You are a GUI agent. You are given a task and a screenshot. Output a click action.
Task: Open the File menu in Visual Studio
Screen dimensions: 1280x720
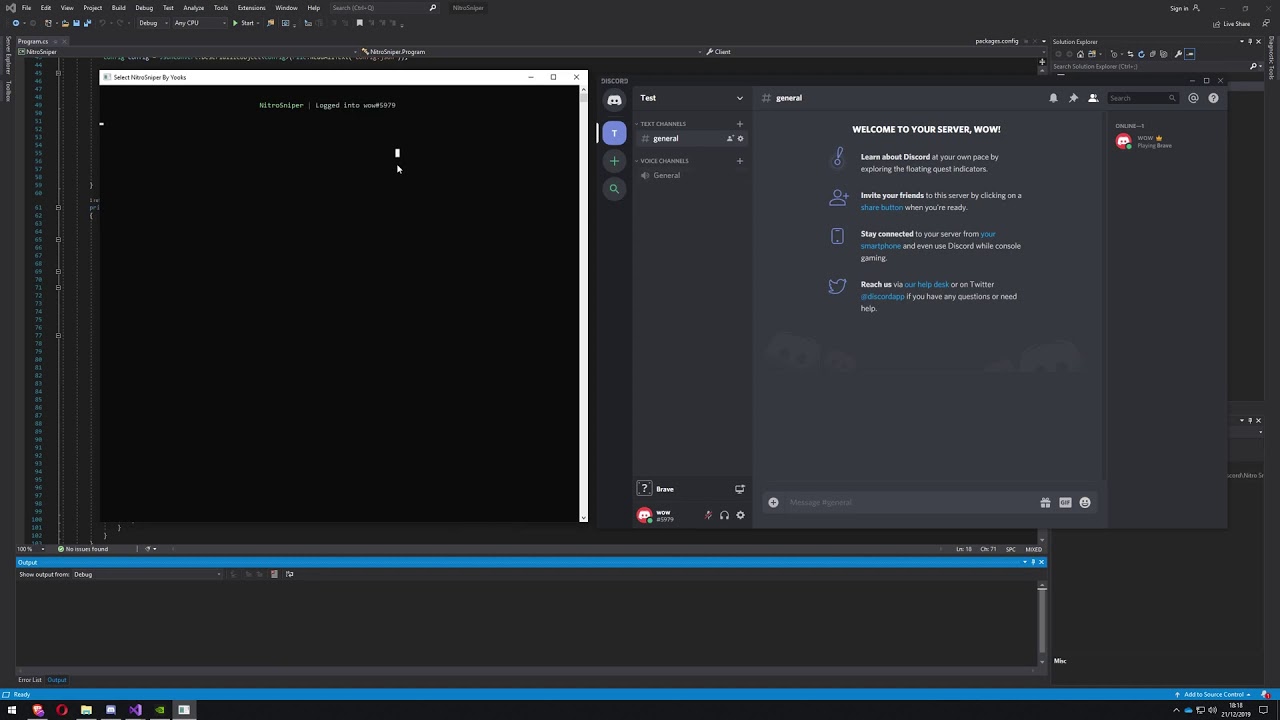26,8
